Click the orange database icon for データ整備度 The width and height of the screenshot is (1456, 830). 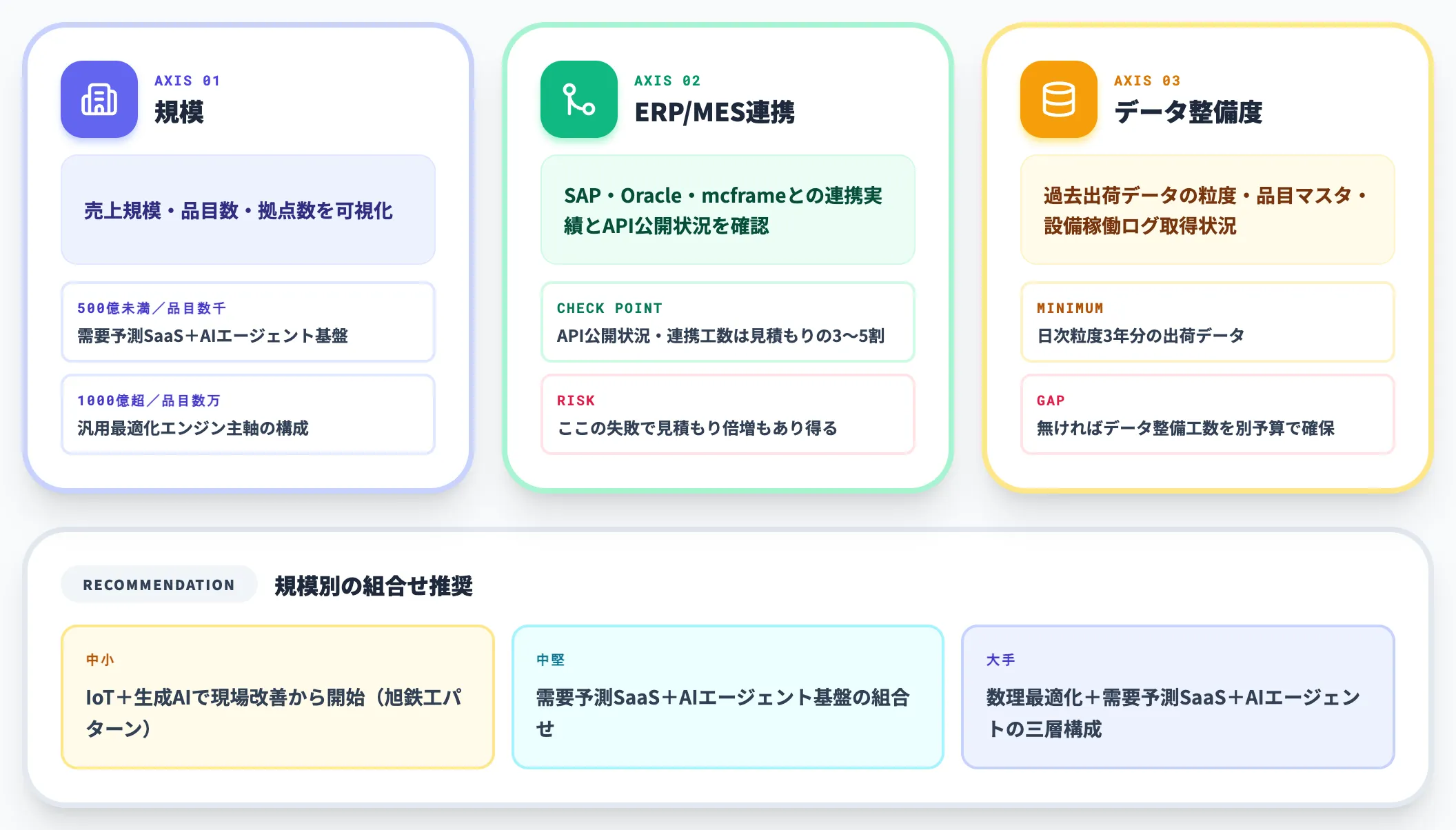pyautogui.click(x=1059, y=99)
